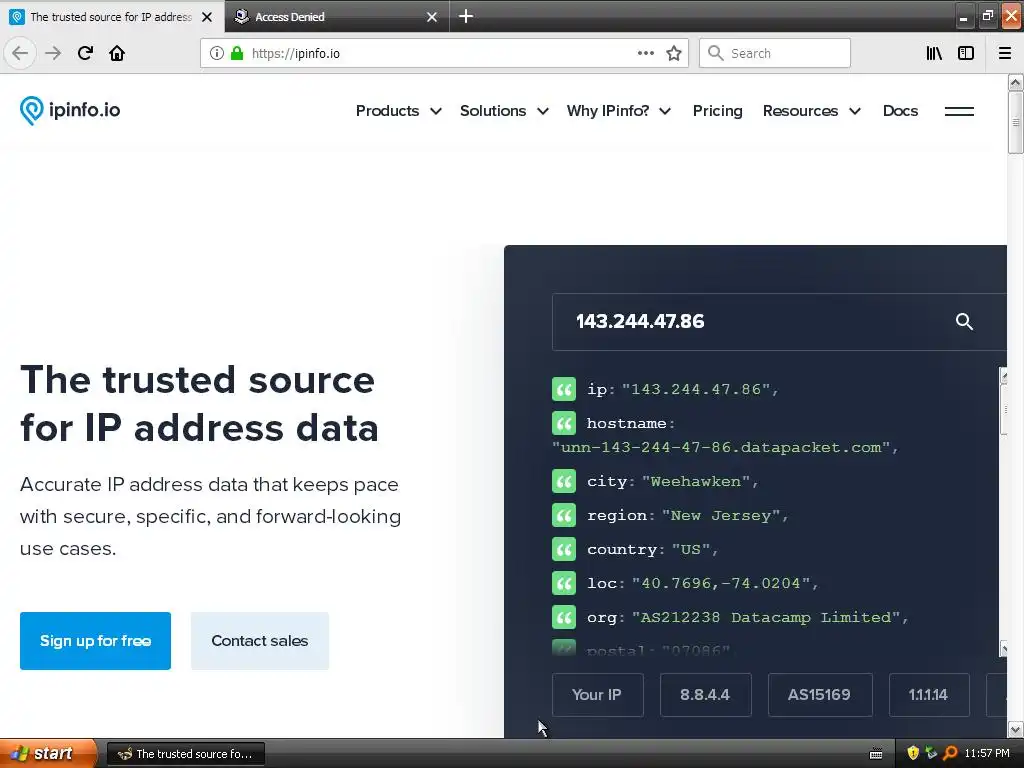
Task: Click quote icon beside region field
Action: pos(564,515)
